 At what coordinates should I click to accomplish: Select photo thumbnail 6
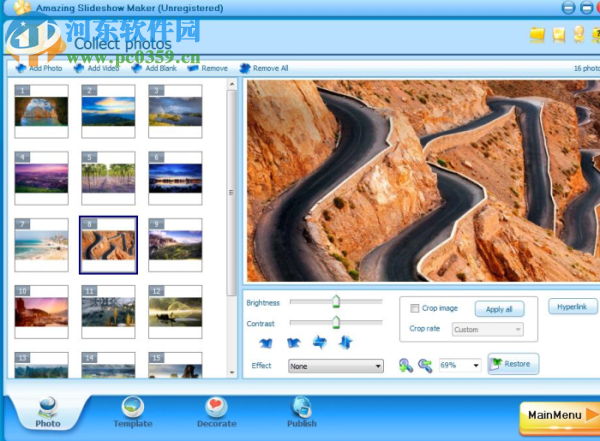pyautogui.click(x=175, y=178)
